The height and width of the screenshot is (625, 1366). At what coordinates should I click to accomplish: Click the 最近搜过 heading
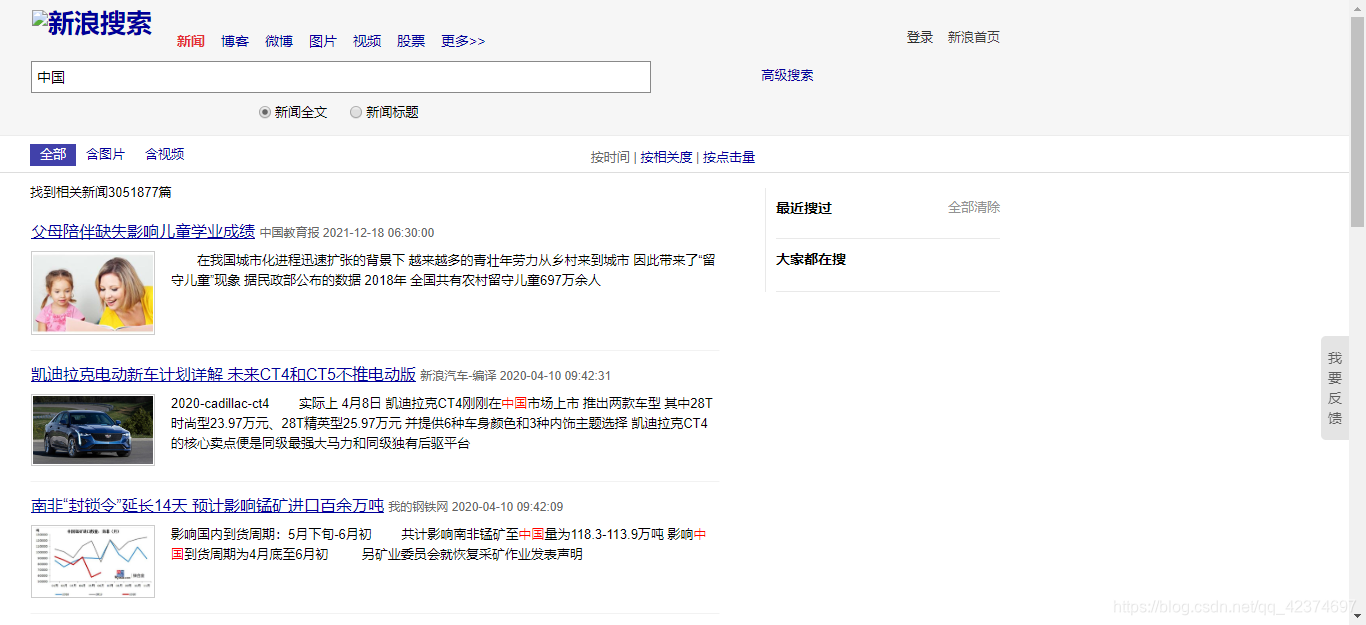tap(804, 208)
